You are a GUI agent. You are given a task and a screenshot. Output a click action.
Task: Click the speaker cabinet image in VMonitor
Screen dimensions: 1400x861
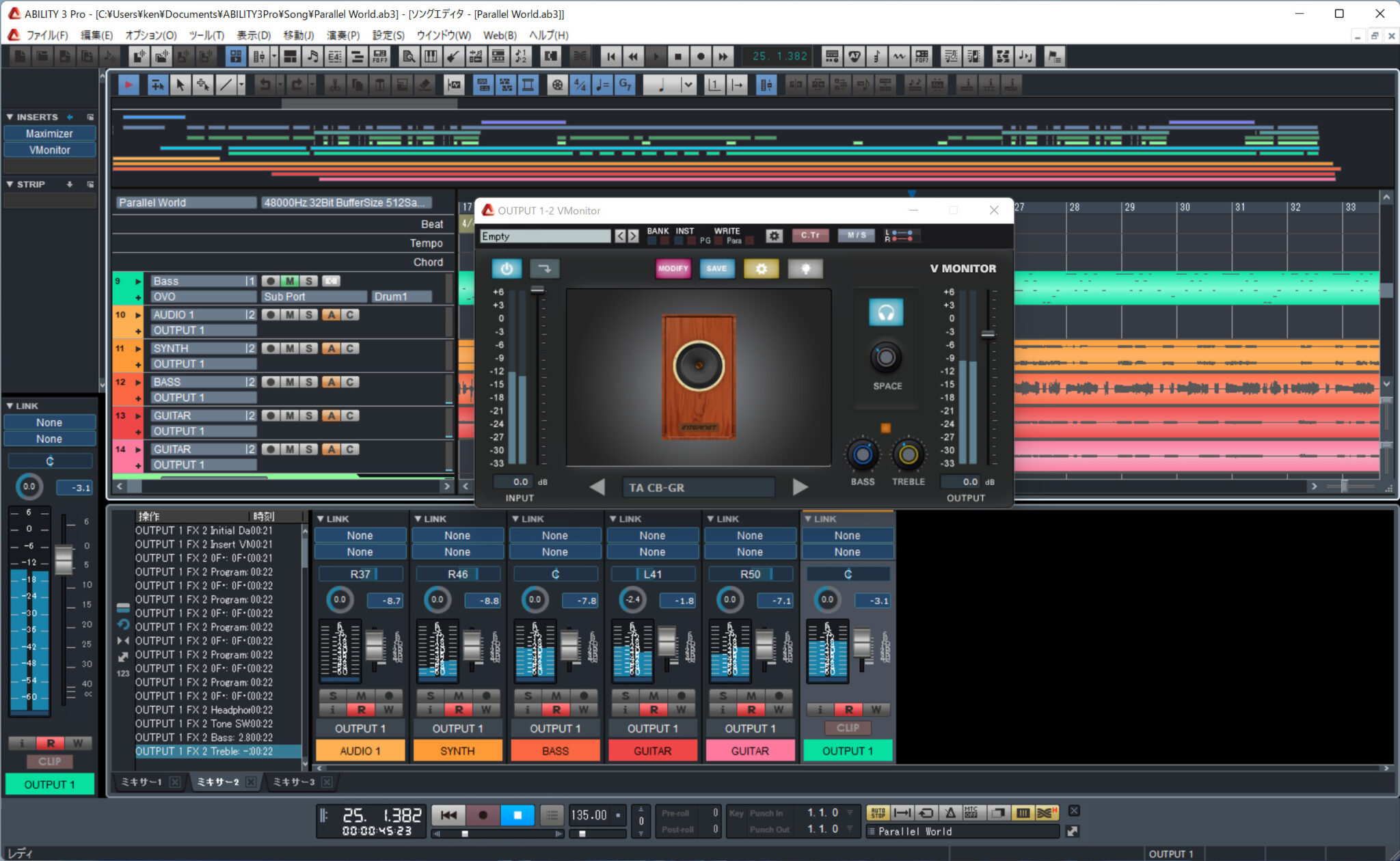click(699, 376)
